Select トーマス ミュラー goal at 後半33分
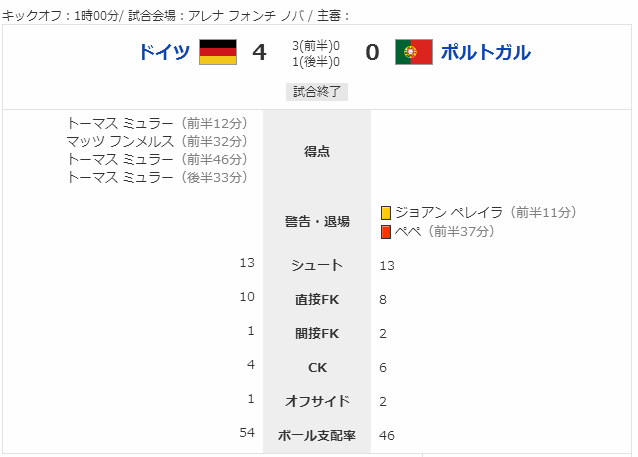638x457 pixels. [x=157, y=177]
